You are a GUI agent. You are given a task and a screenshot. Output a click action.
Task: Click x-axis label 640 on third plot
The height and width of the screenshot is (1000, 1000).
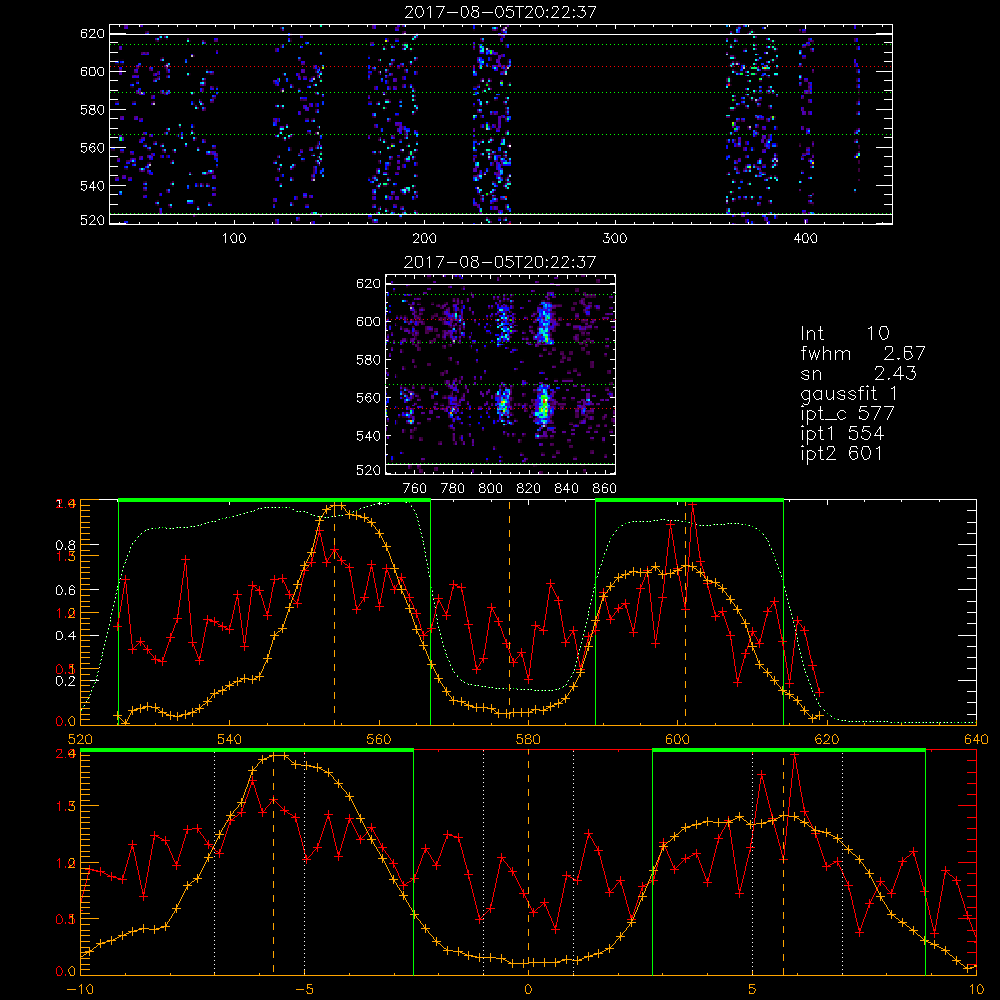[976, 740]
